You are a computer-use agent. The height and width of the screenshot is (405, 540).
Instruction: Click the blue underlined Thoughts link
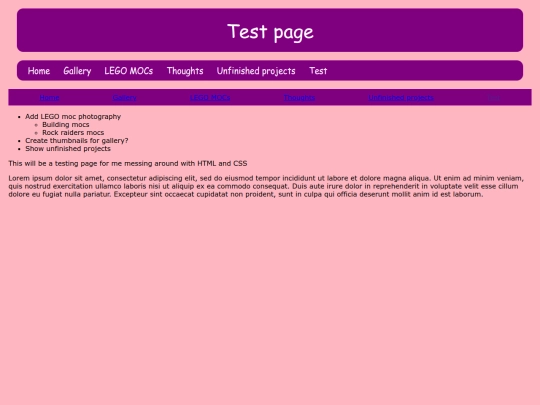point(299,97)
